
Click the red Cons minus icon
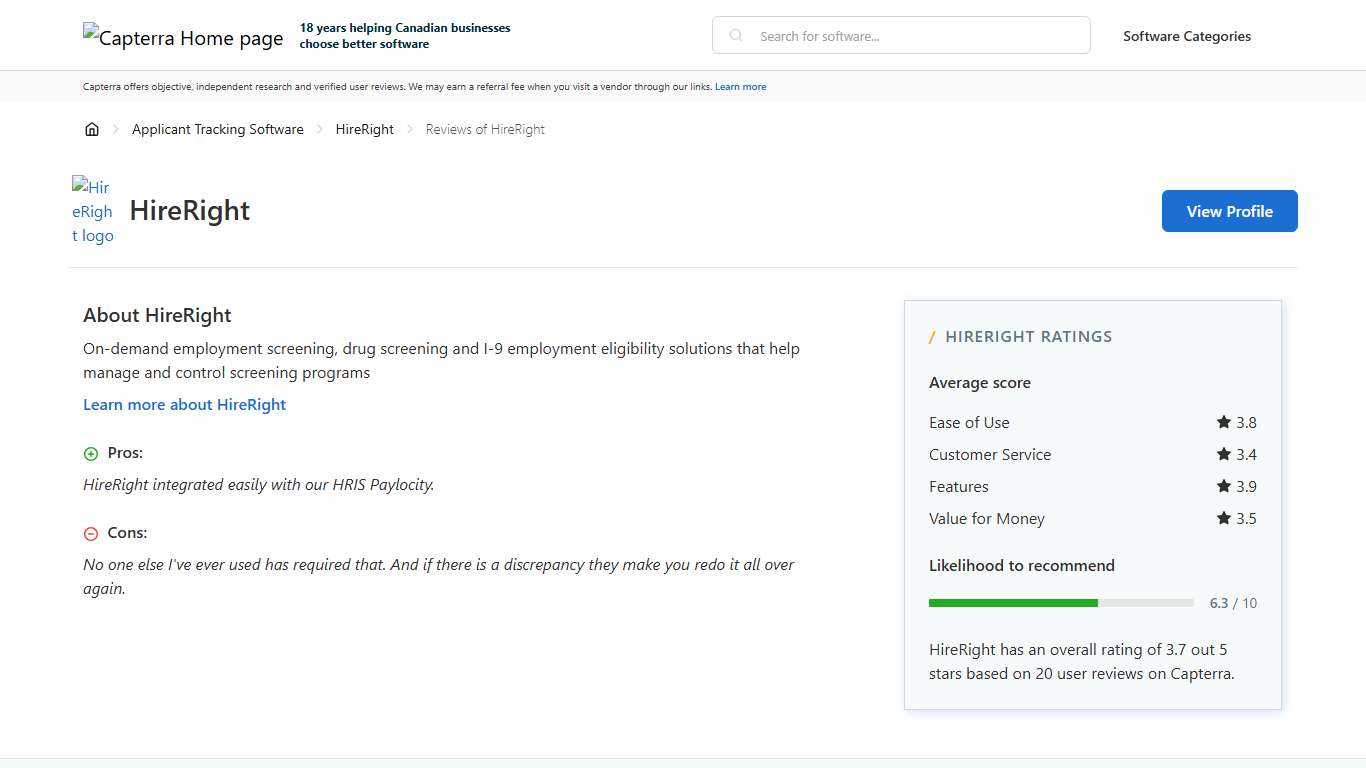(x=91, y=534)
